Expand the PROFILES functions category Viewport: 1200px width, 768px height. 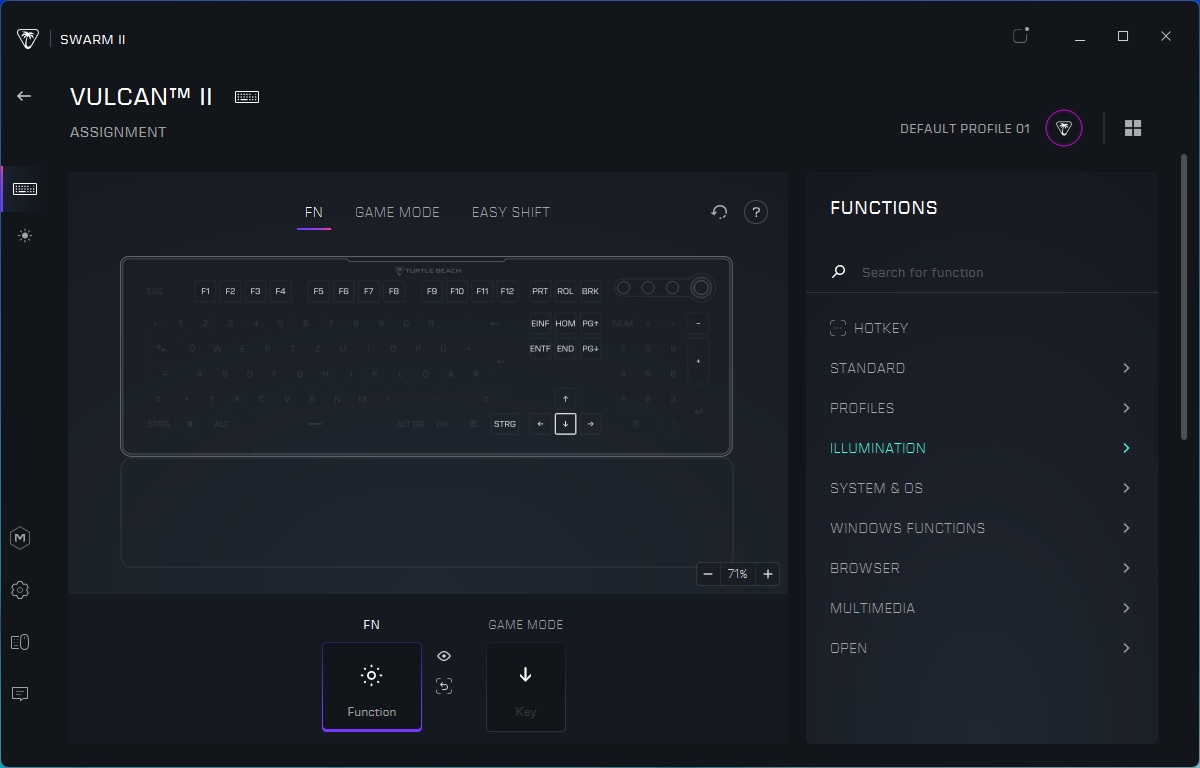click(x=981, y=408)
